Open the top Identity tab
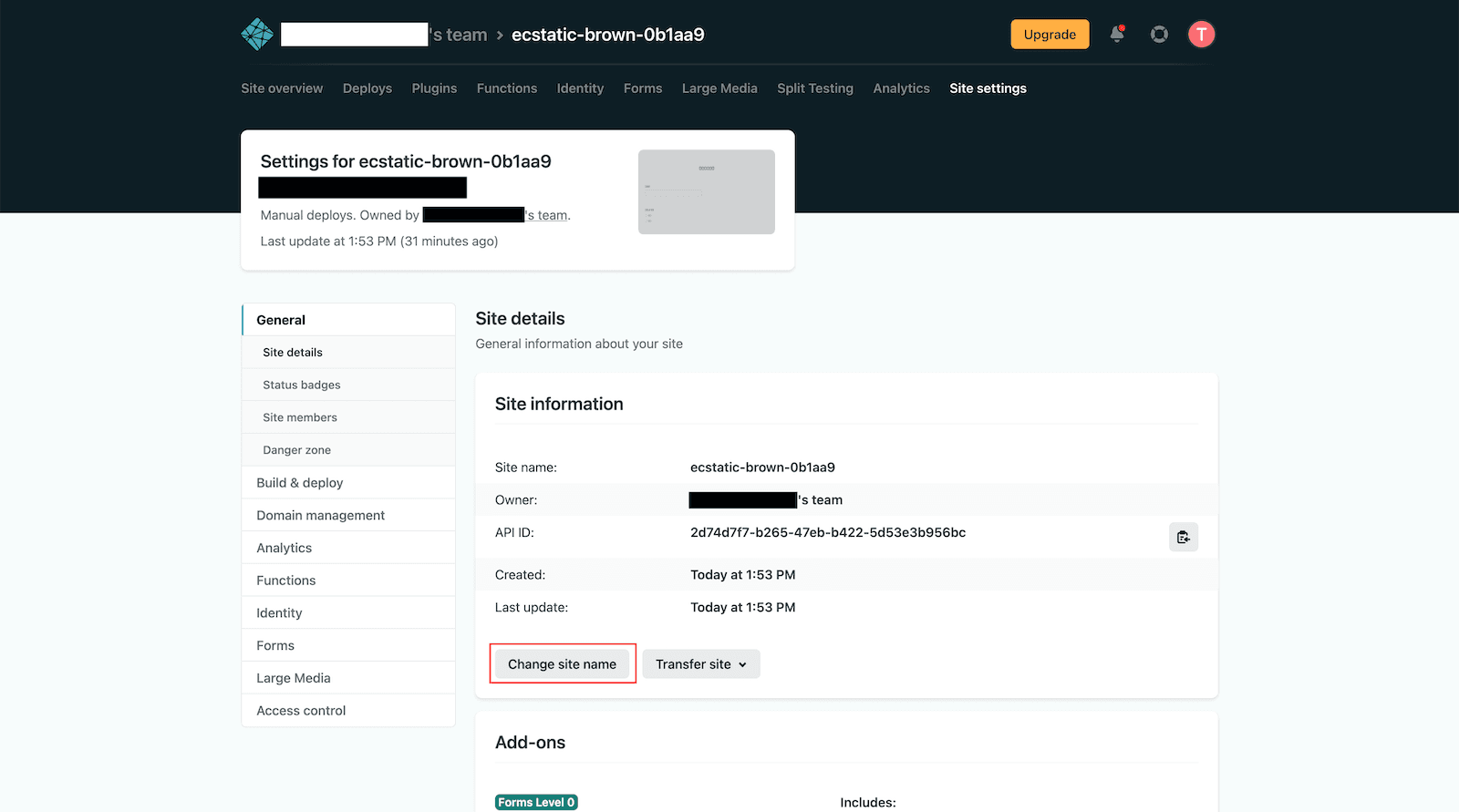The image size is (1459, 812). tap(580, 88)
